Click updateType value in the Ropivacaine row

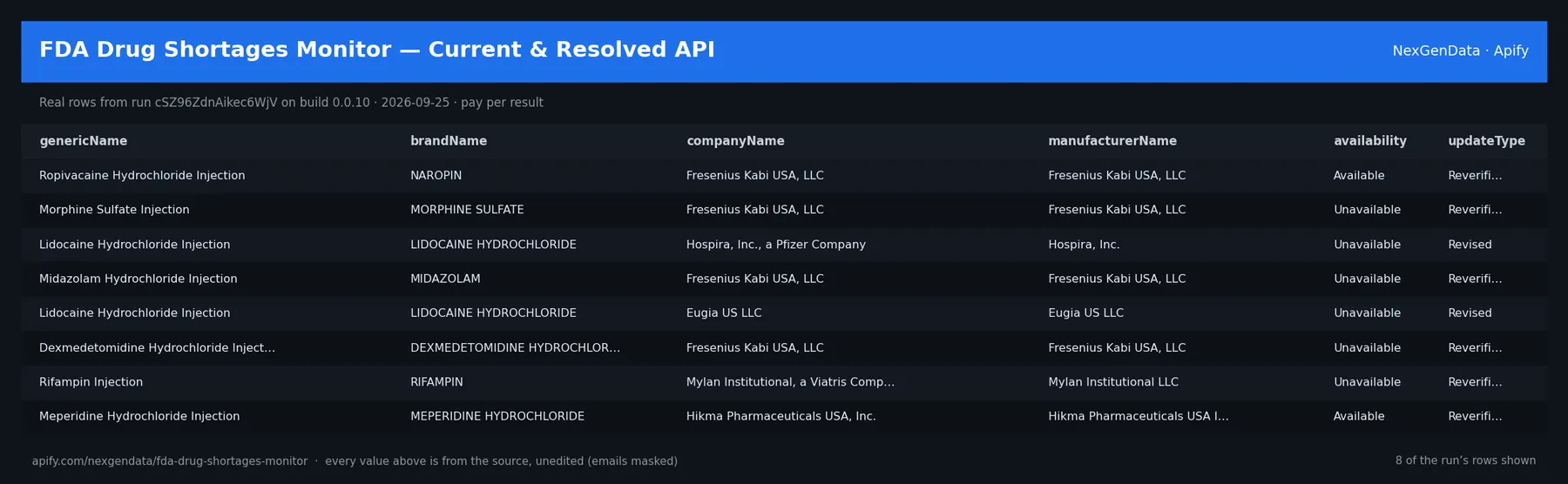click(x=1475, y=176)
